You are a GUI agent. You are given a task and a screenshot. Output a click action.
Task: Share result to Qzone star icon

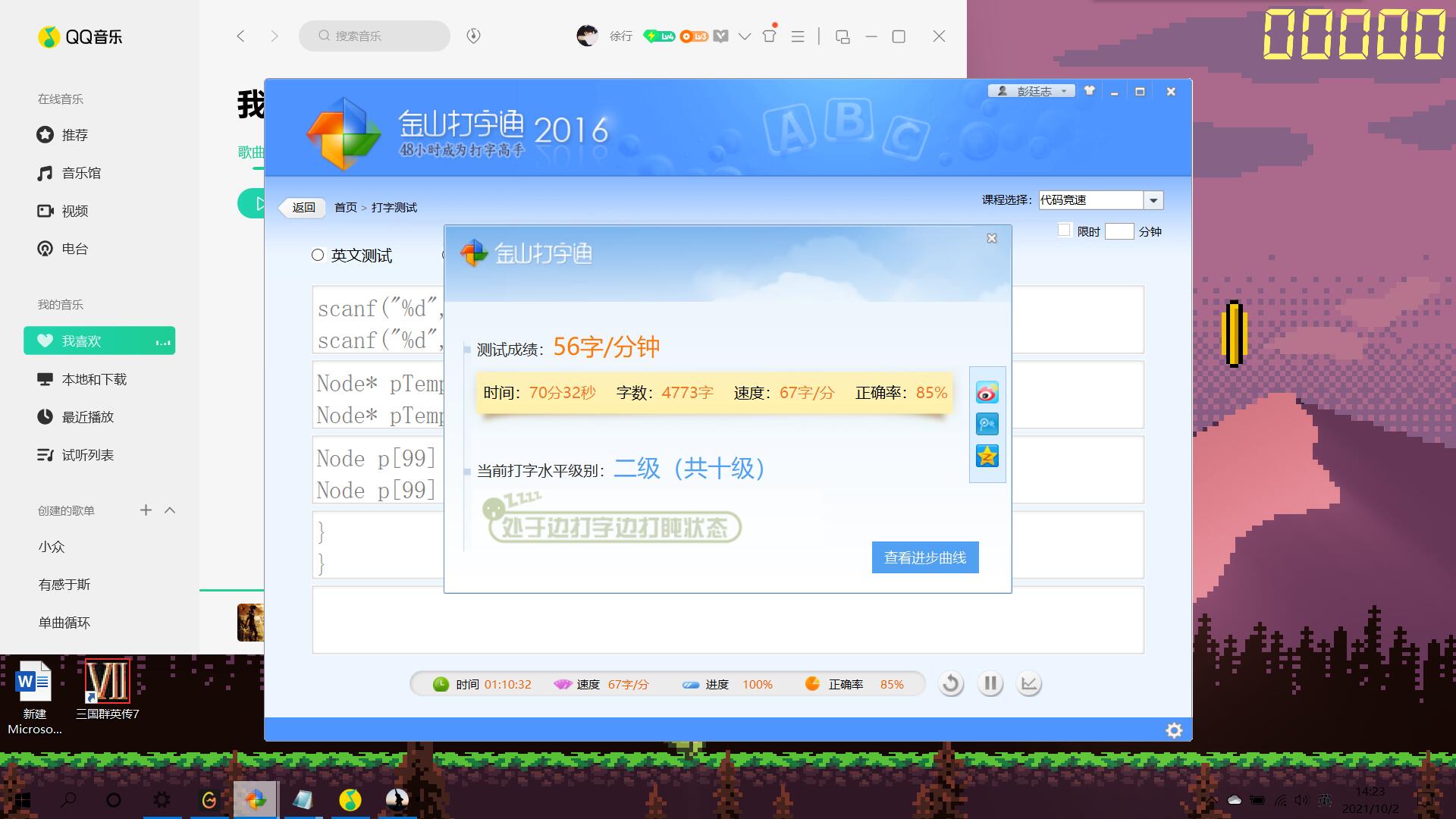click(987, 456)
